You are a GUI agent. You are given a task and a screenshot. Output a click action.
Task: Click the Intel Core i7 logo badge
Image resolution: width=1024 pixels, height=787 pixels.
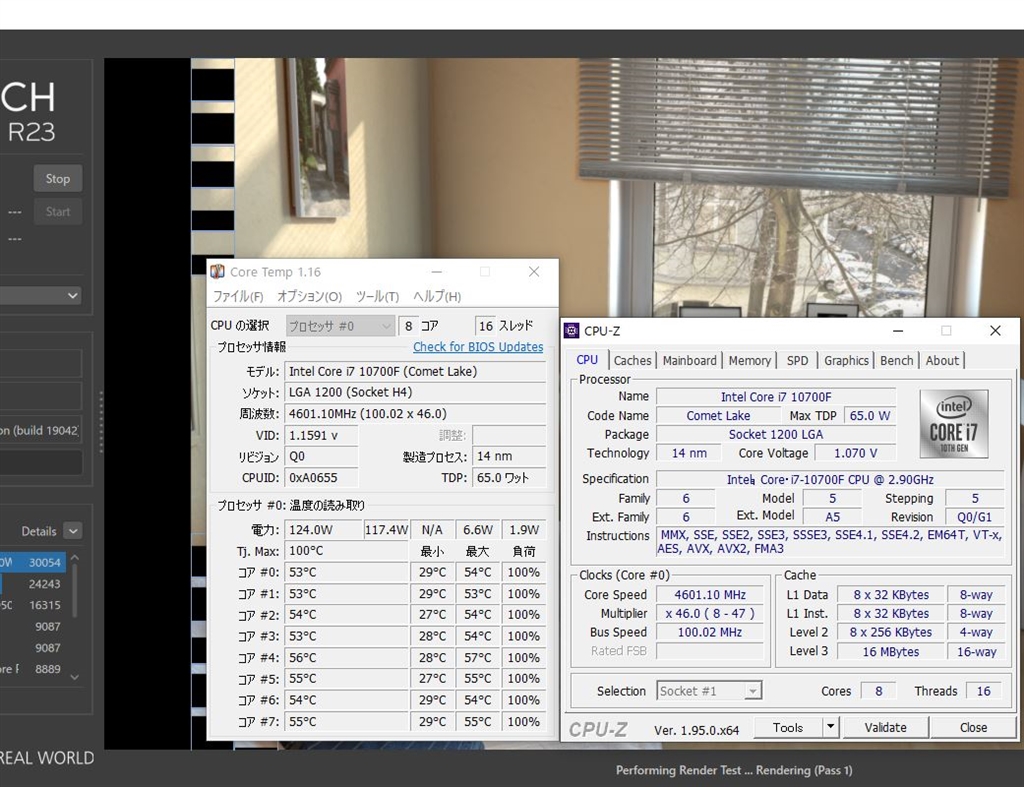[953, 424]
